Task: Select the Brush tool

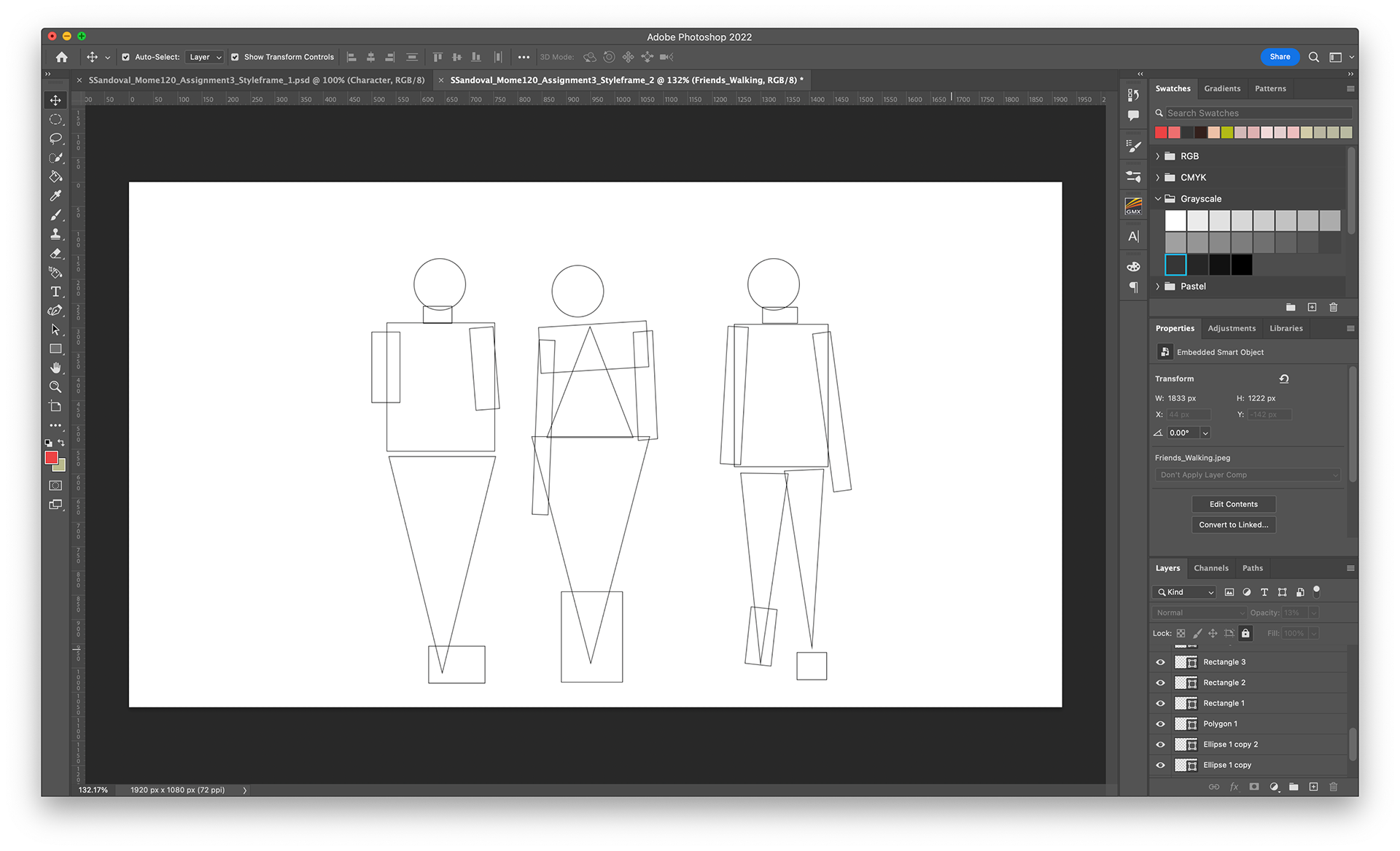Action: pyautogui.click(x=55, y=214)
